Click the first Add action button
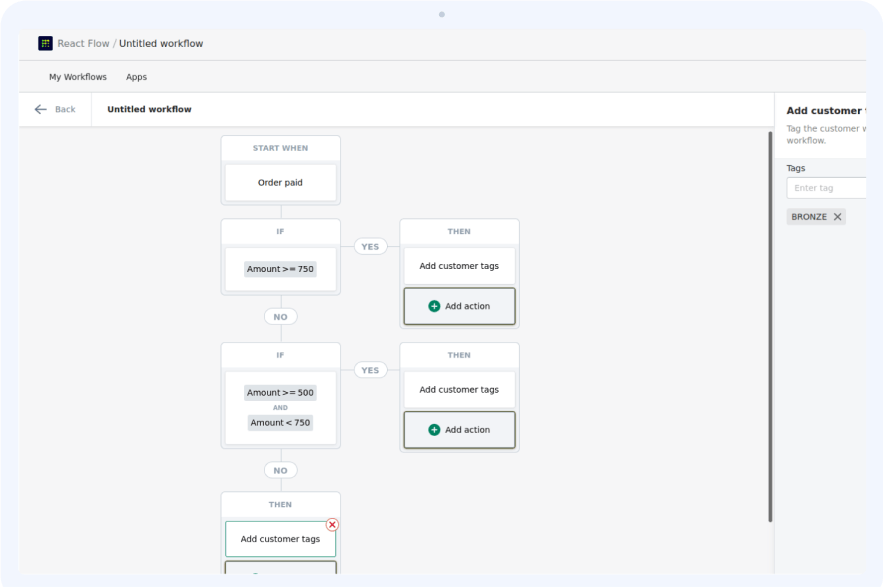Screen dimensions: 884x587 click(x=459, y=306)
